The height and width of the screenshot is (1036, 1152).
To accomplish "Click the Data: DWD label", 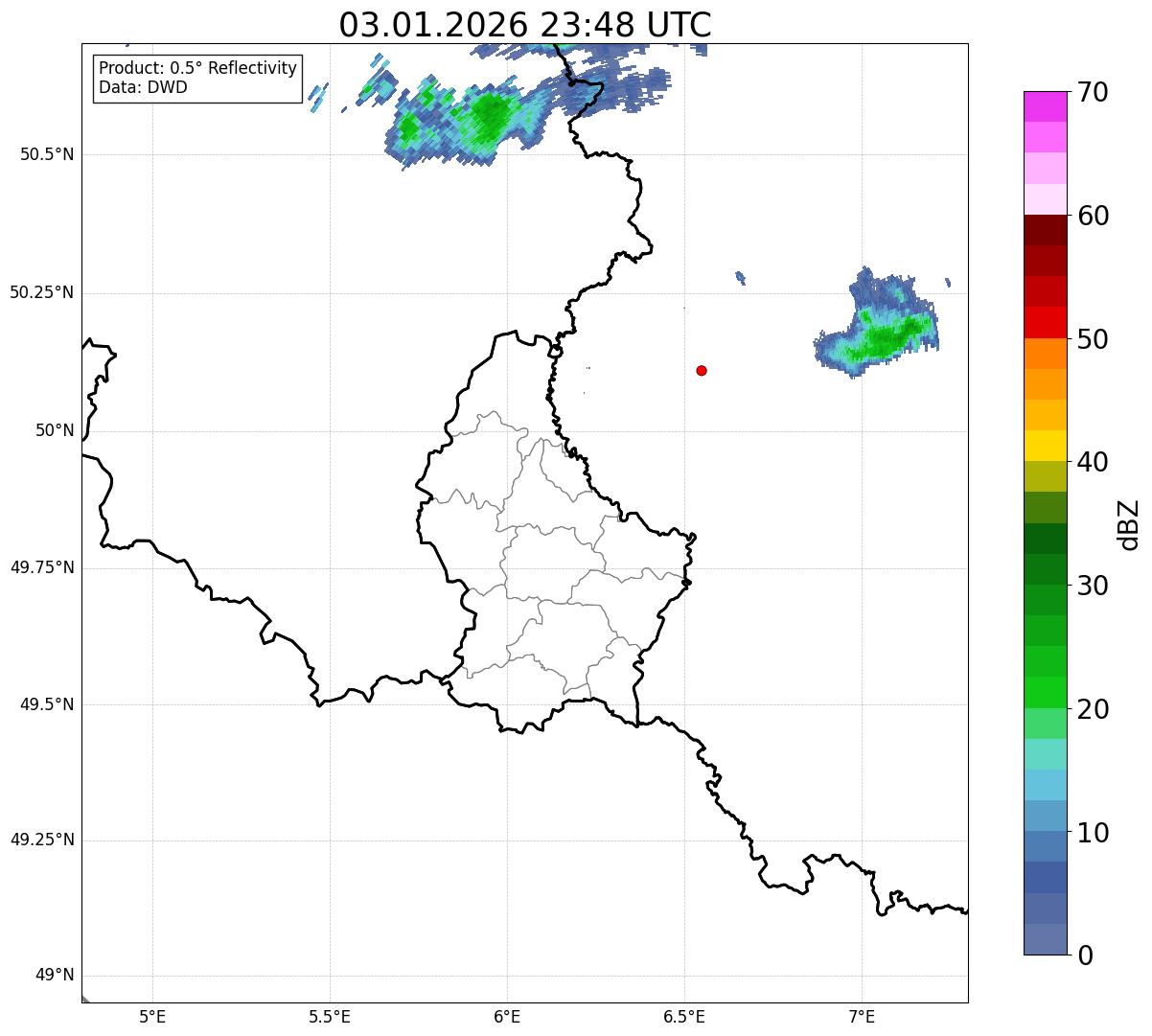I will [x=143, y=88].
